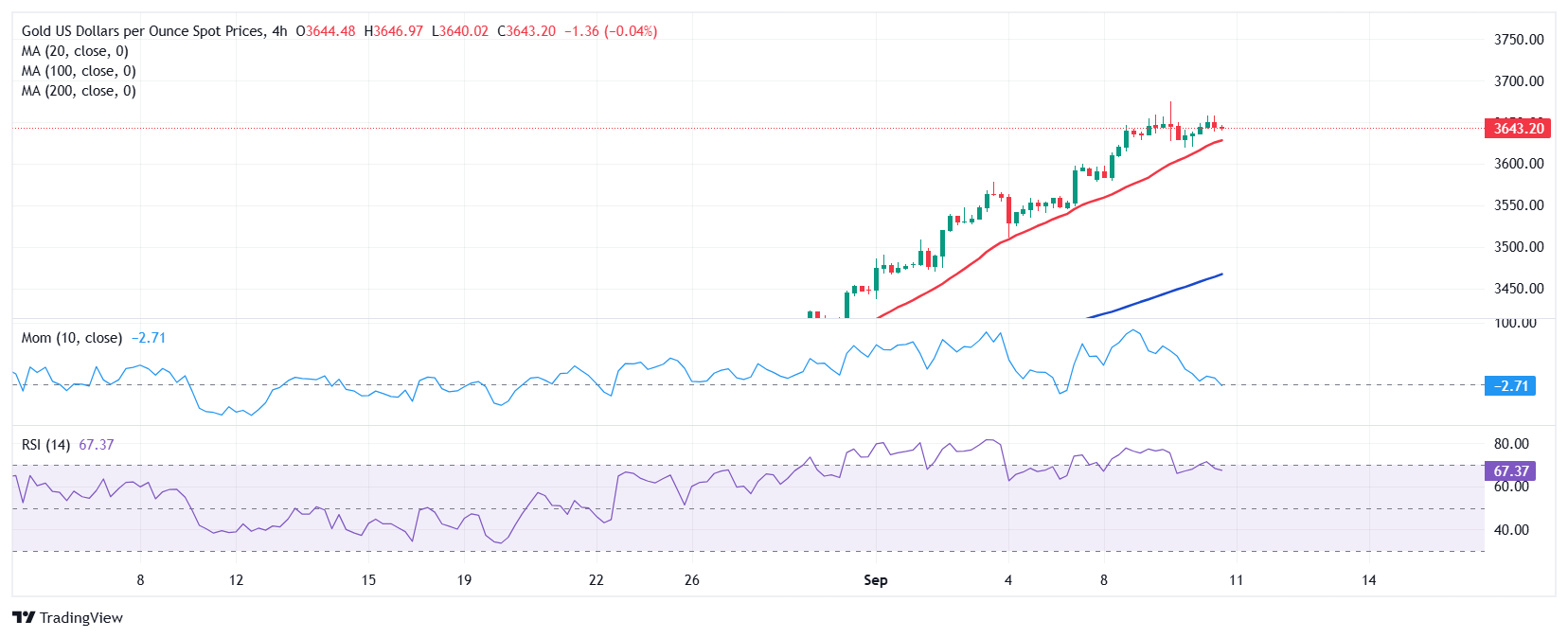Click the 3700.00 price axis label
Image resolution: width=1568 pixels, height=638 pixels.
point(1518,81)
